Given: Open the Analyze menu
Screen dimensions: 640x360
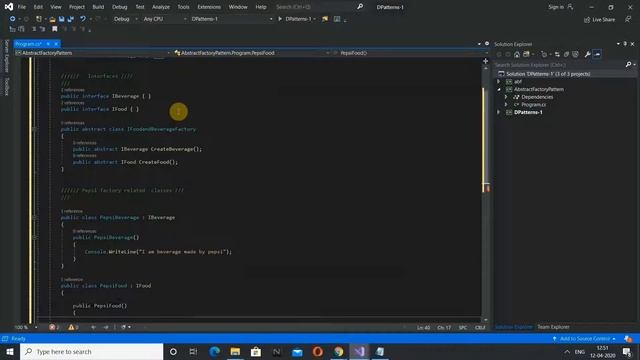Looking at the screenshot, I should [161, 7].
